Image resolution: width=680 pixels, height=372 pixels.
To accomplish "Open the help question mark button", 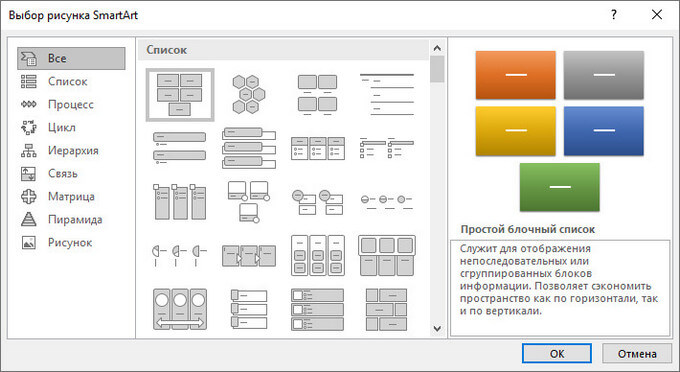I will coord(613,15).
